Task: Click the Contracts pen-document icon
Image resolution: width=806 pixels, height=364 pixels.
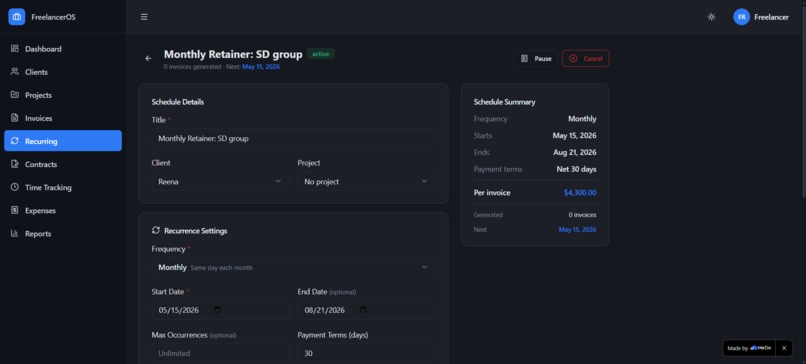Action: point(14,165)
